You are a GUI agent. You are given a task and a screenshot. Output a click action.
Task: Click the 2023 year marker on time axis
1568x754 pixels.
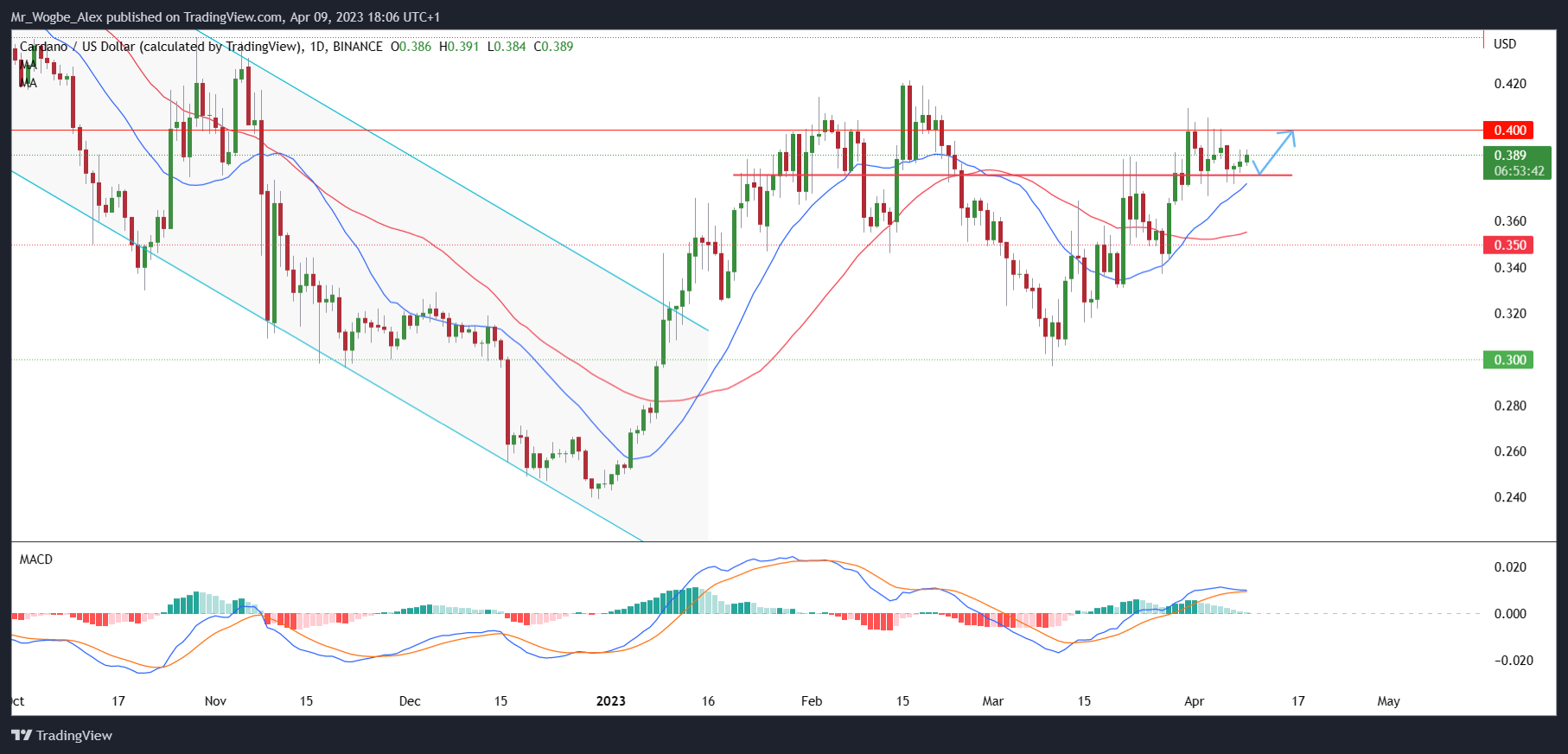(x=611, y=700)
